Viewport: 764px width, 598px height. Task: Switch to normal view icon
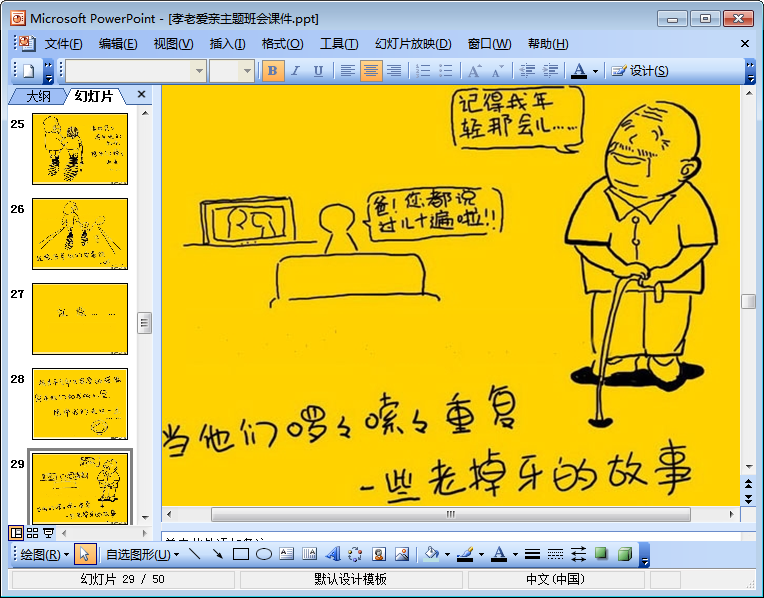(16, 533)
